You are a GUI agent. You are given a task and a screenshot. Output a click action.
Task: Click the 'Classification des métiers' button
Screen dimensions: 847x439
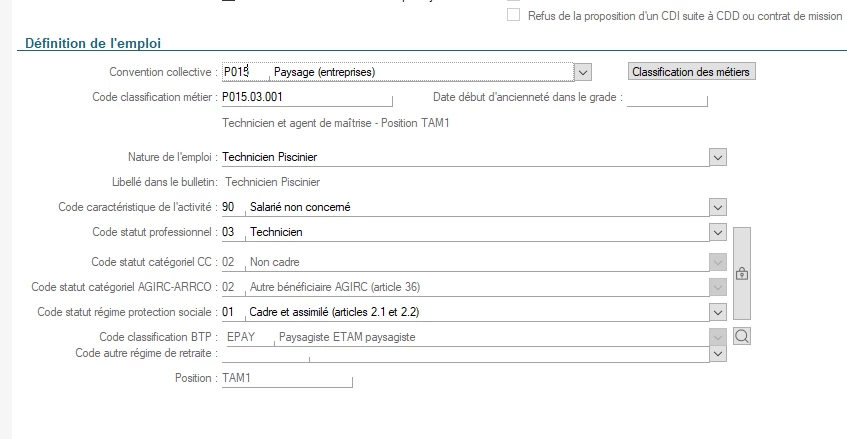[691, 72]
